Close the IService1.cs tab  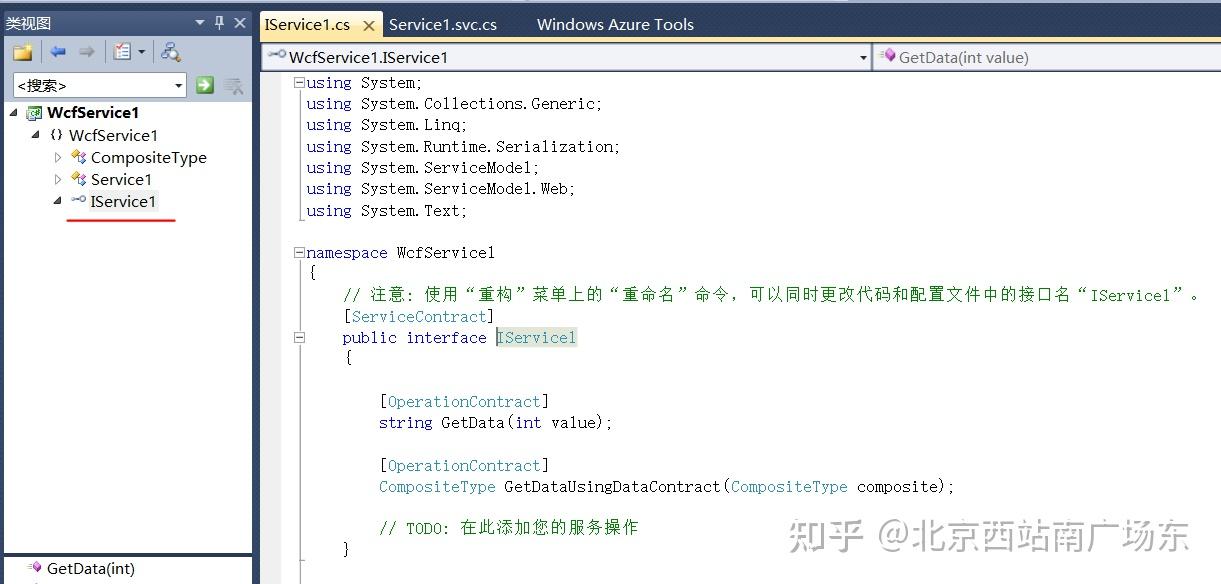[369, 27]
